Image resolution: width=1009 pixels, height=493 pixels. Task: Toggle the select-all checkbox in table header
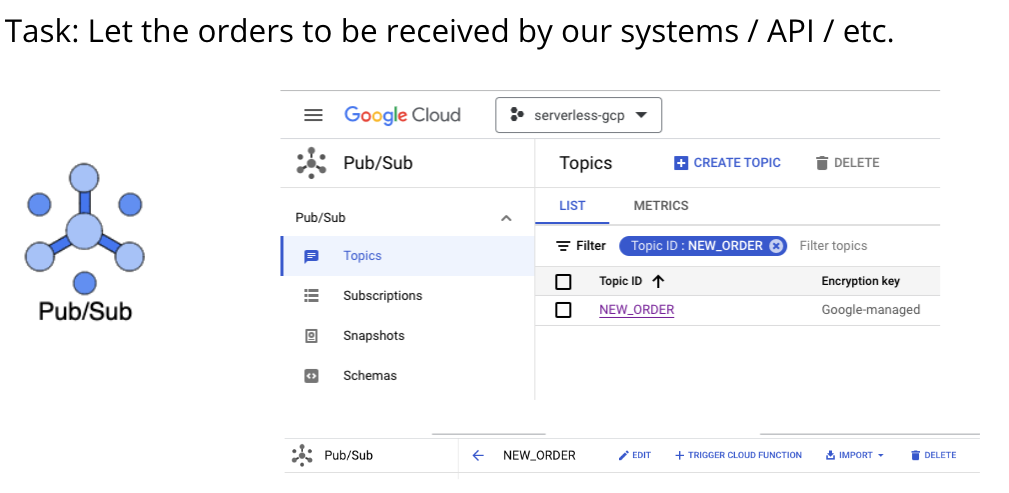click(x=563, y=282)
